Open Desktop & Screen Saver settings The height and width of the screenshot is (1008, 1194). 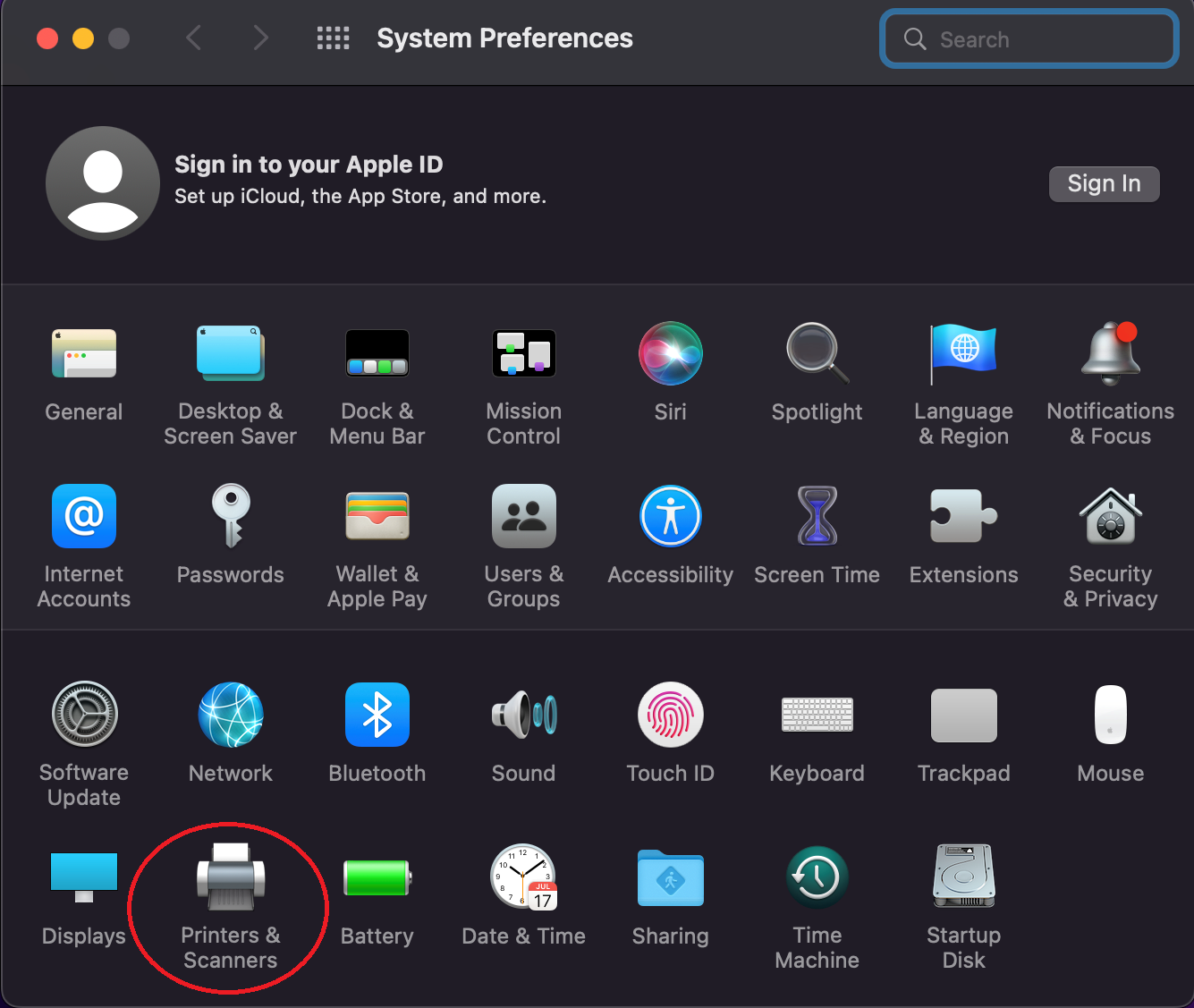click(230, 353)
